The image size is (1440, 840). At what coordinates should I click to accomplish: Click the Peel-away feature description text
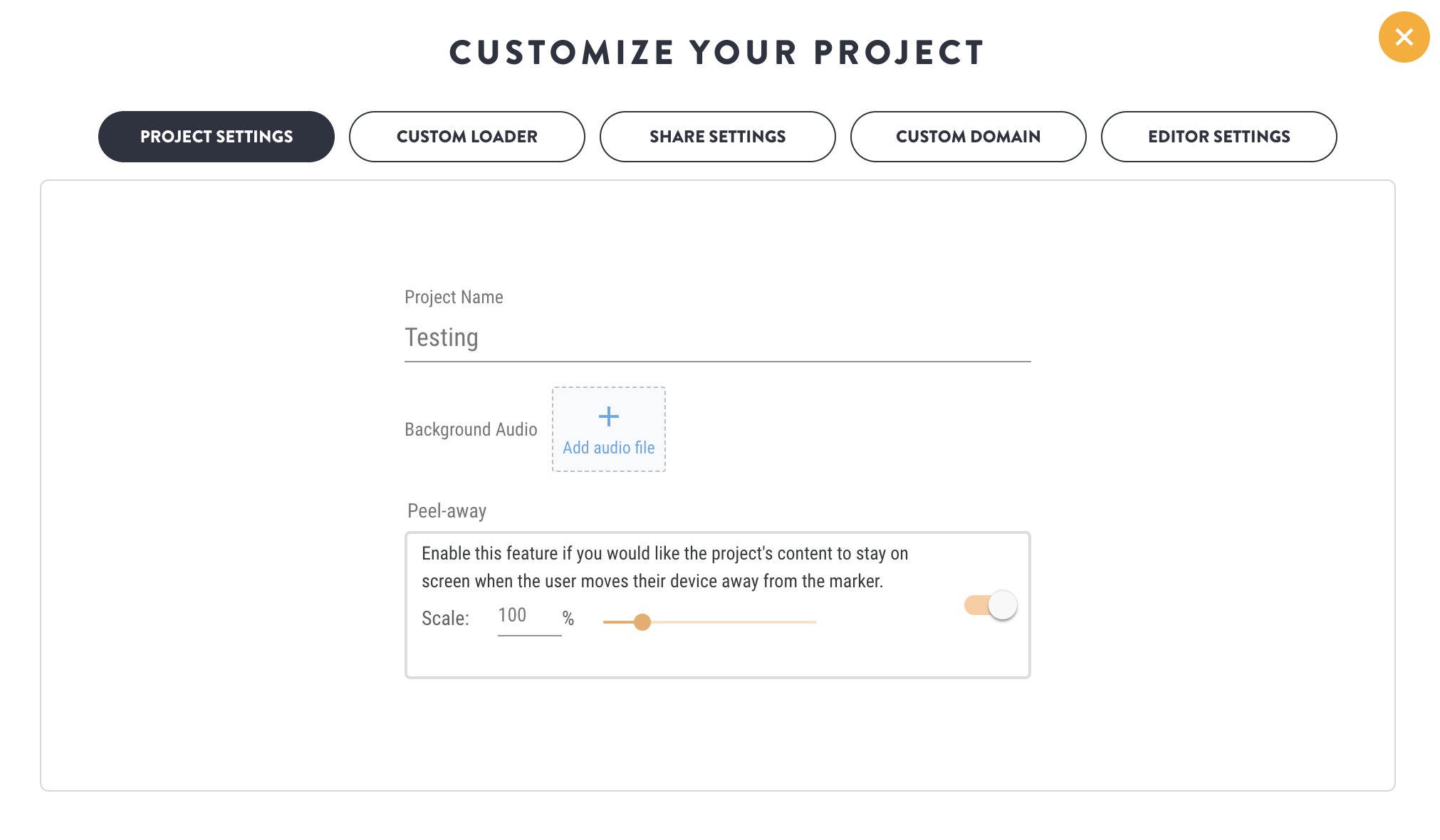664,567
